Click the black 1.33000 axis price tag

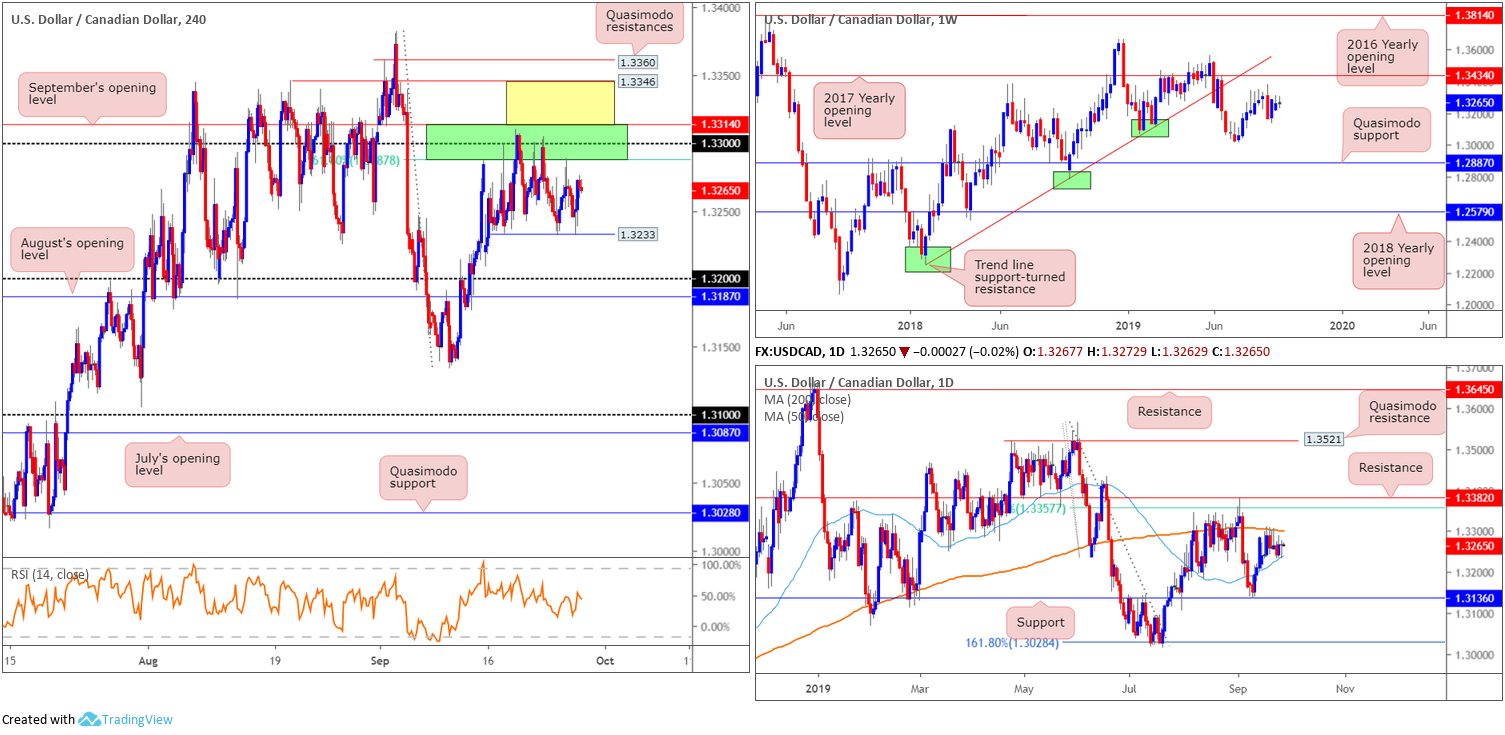point(718,143)
